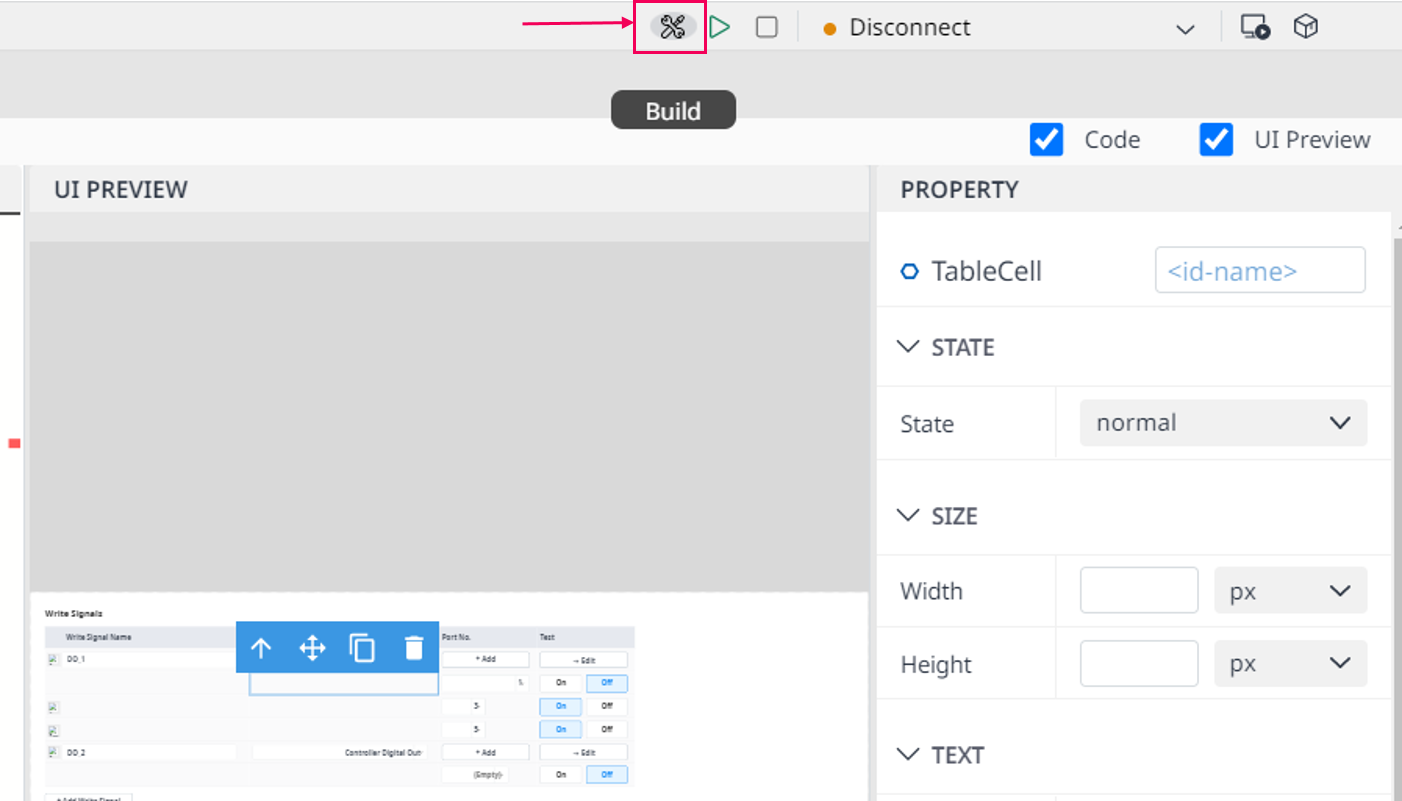
Task: Collapse the STATE section
Action: [x=908, y=347]
